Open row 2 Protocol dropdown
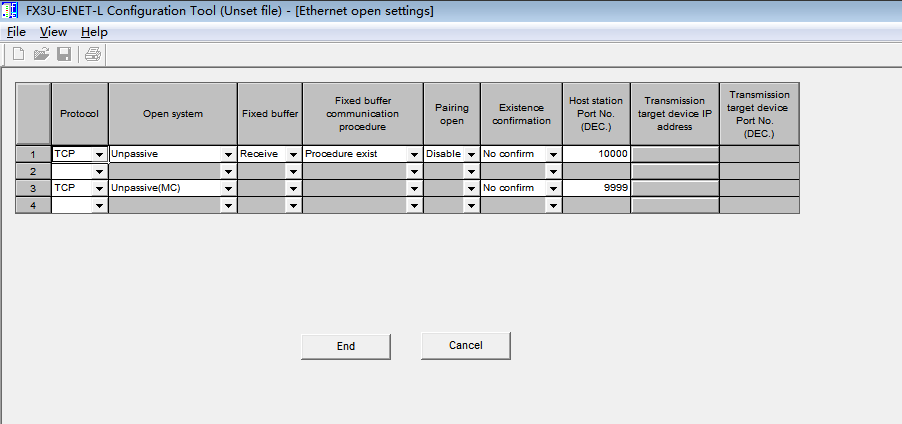Viewport: 902px width, 424px height. coord(99,172)
